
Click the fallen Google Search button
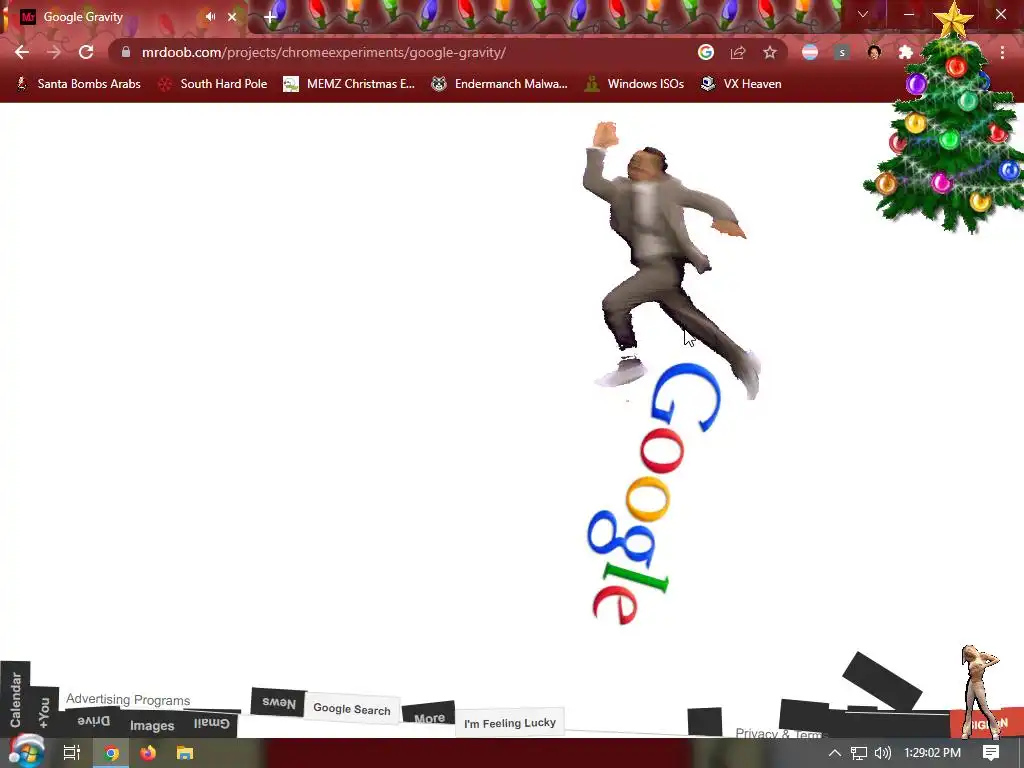(352, 709)
